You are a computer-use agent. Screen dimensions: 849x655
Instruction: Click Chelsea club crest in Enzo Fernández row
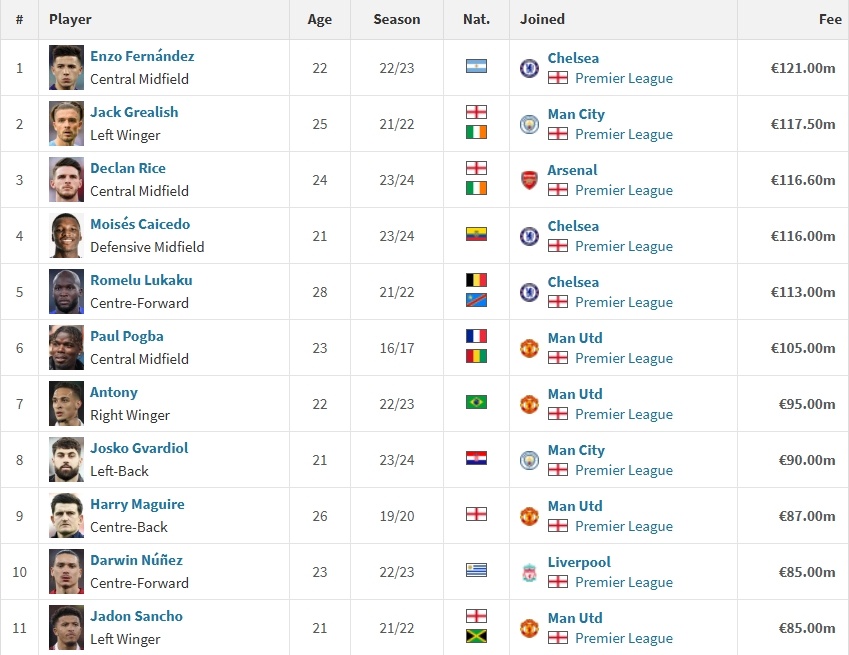[529, 68]
